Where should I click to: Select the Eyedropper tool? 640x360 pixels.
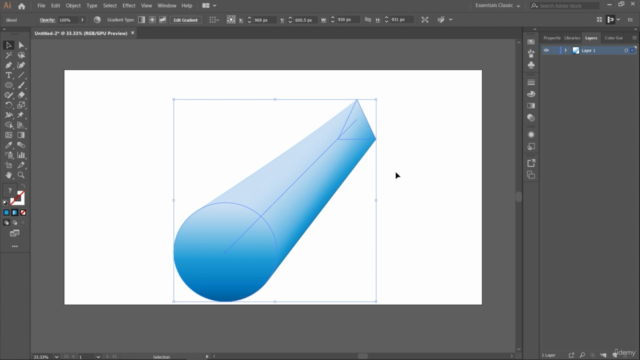9,145
